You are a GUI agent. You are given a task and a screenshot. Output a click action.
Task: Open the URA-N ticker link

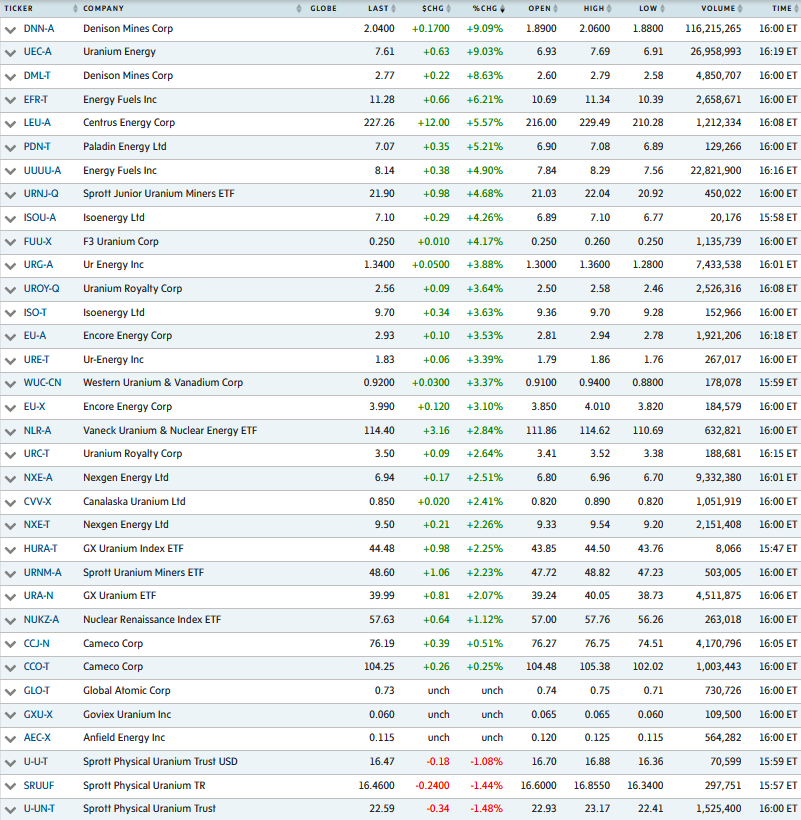pos(39,596)
